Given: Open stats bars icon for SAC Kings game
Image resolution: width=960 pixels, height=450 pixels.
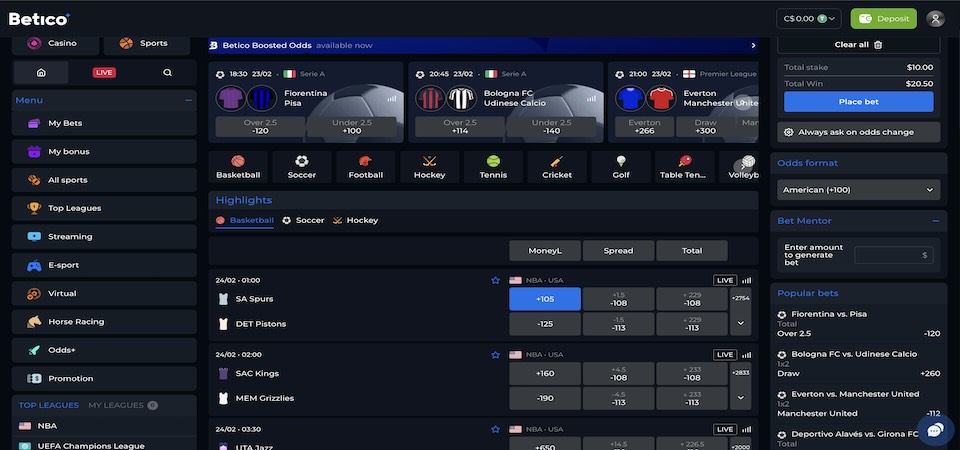Looking at the screenshot, I should coord(746,354).
